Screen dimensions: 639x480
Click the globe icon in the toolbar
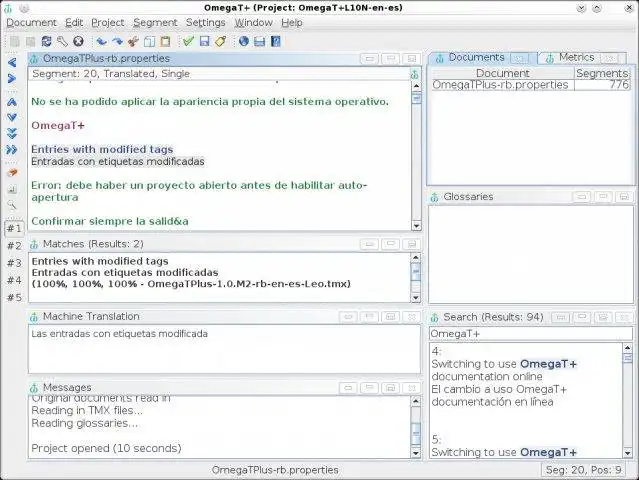click(244, 41)
